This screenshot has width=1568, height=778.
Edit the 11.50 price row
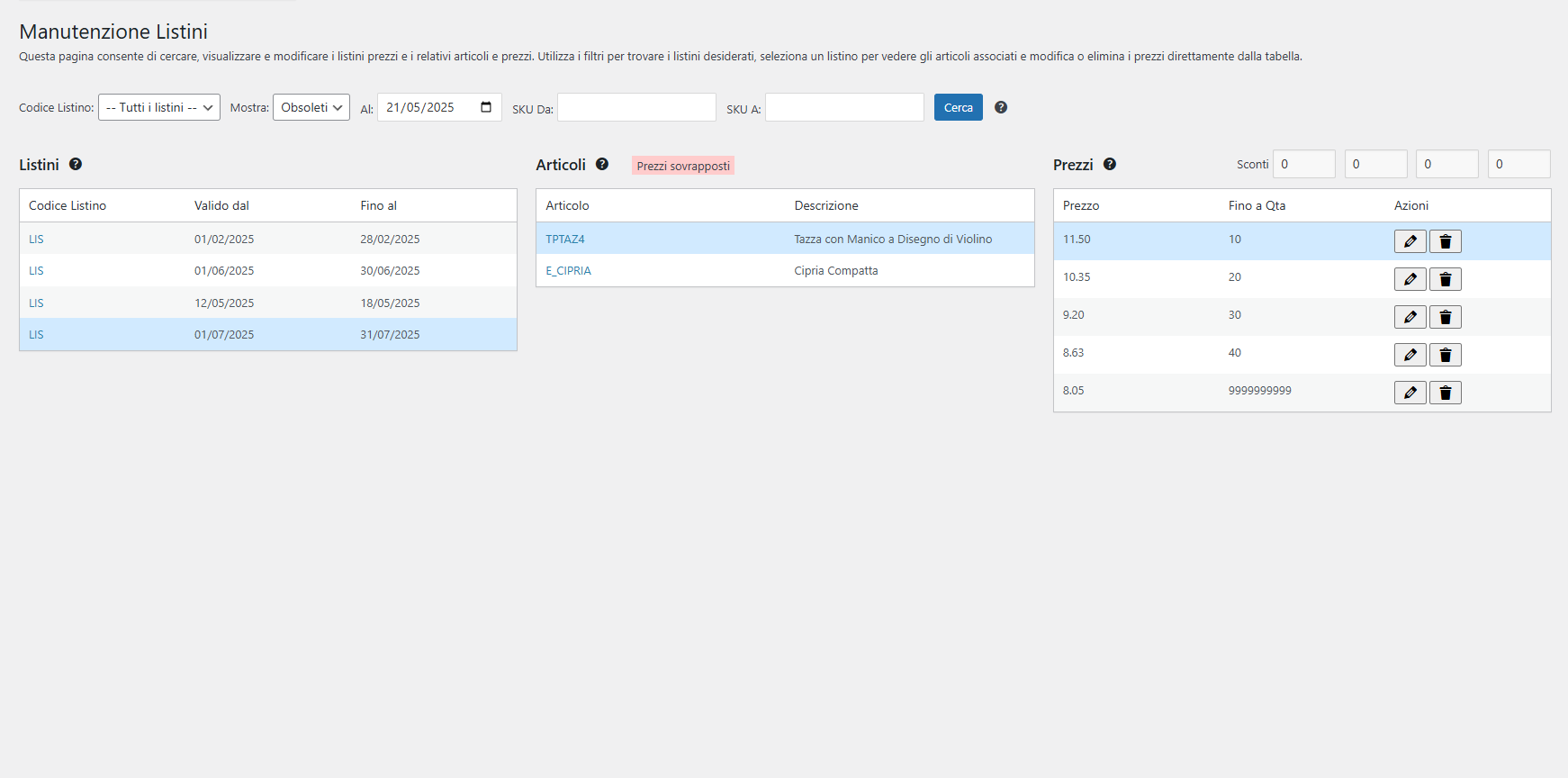pos(1410,241)
